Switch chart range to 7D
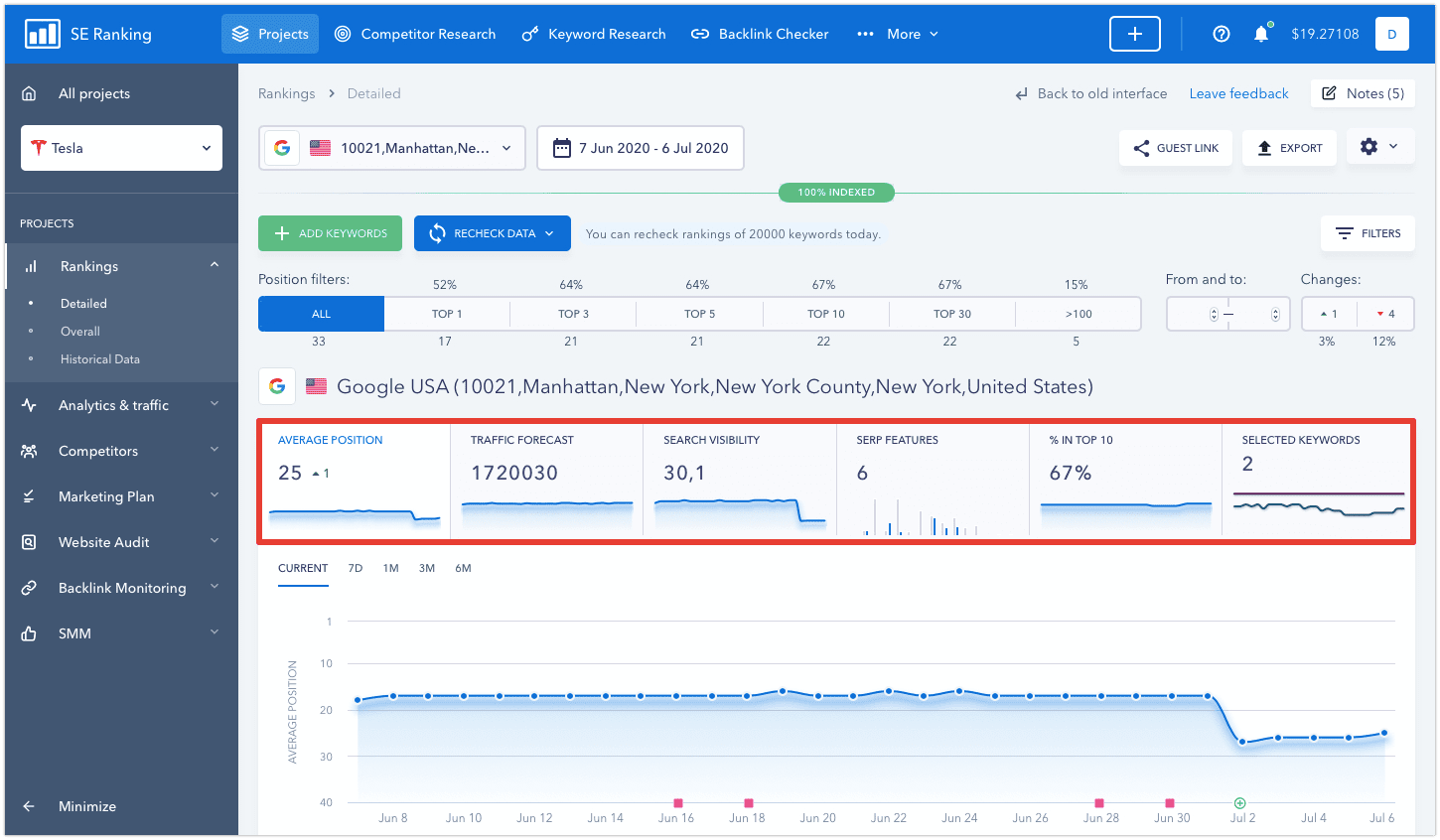Screen dimensions: 1440x840 356,569
